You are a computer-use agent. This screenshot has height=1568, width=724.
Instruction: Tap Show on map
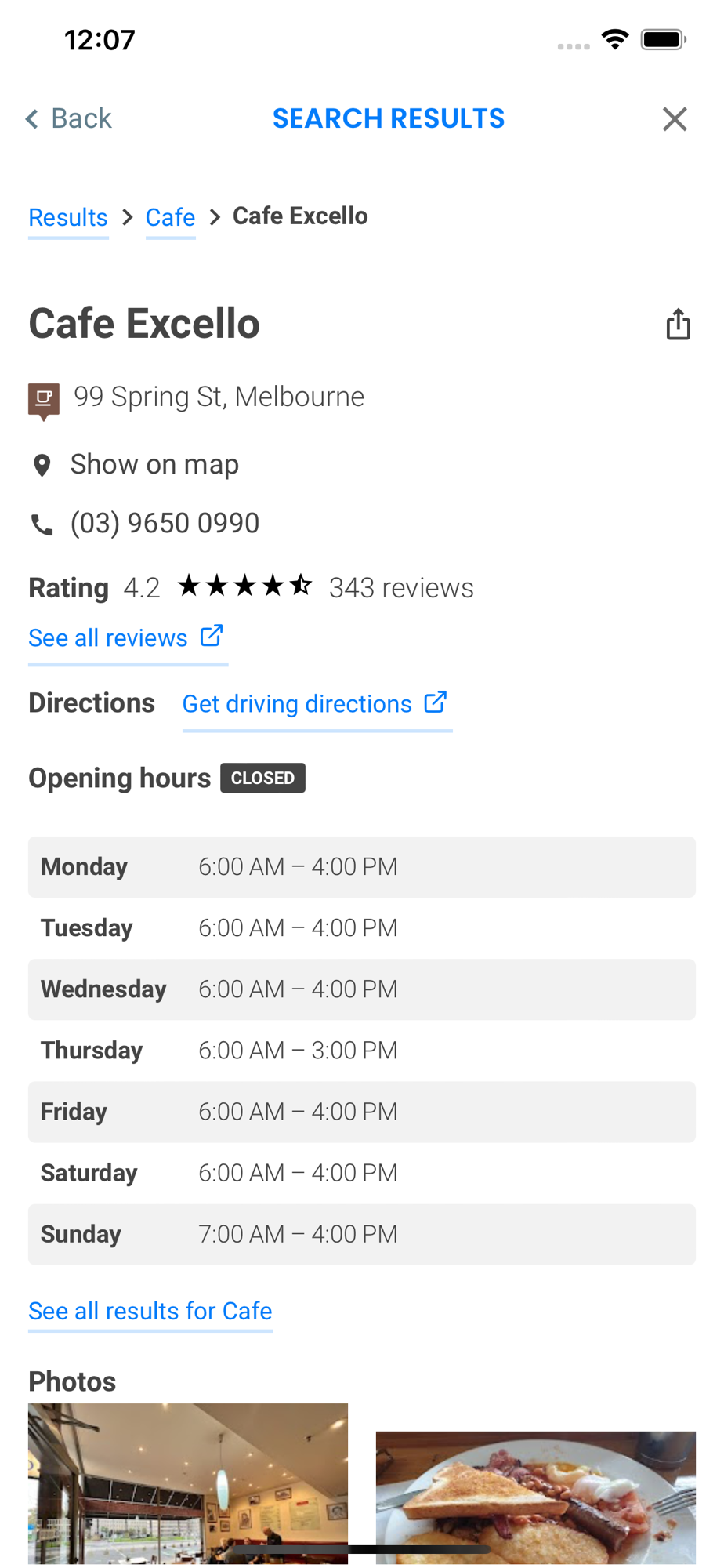pyautogui.click(x=154, y=464)
